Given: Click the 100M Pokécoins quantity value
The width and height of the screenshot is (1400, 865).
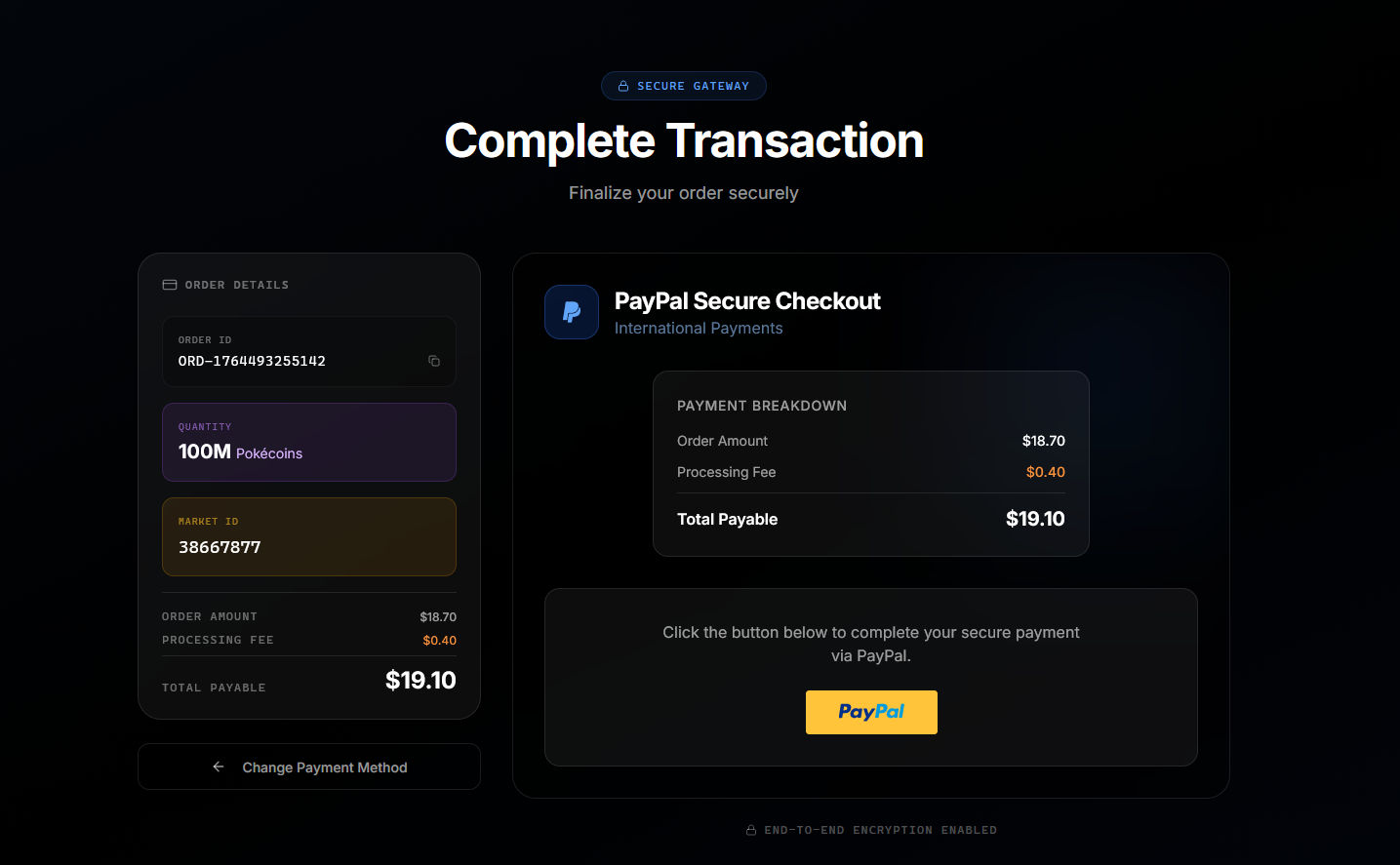Looking at the screenshot, I should 240,452.
